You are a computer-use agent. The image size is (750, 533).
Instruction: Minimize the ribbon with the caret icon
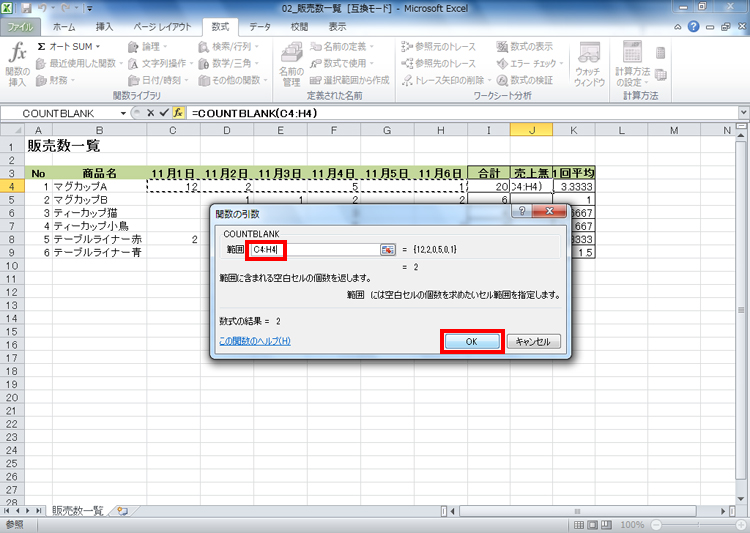click(677, 27)
